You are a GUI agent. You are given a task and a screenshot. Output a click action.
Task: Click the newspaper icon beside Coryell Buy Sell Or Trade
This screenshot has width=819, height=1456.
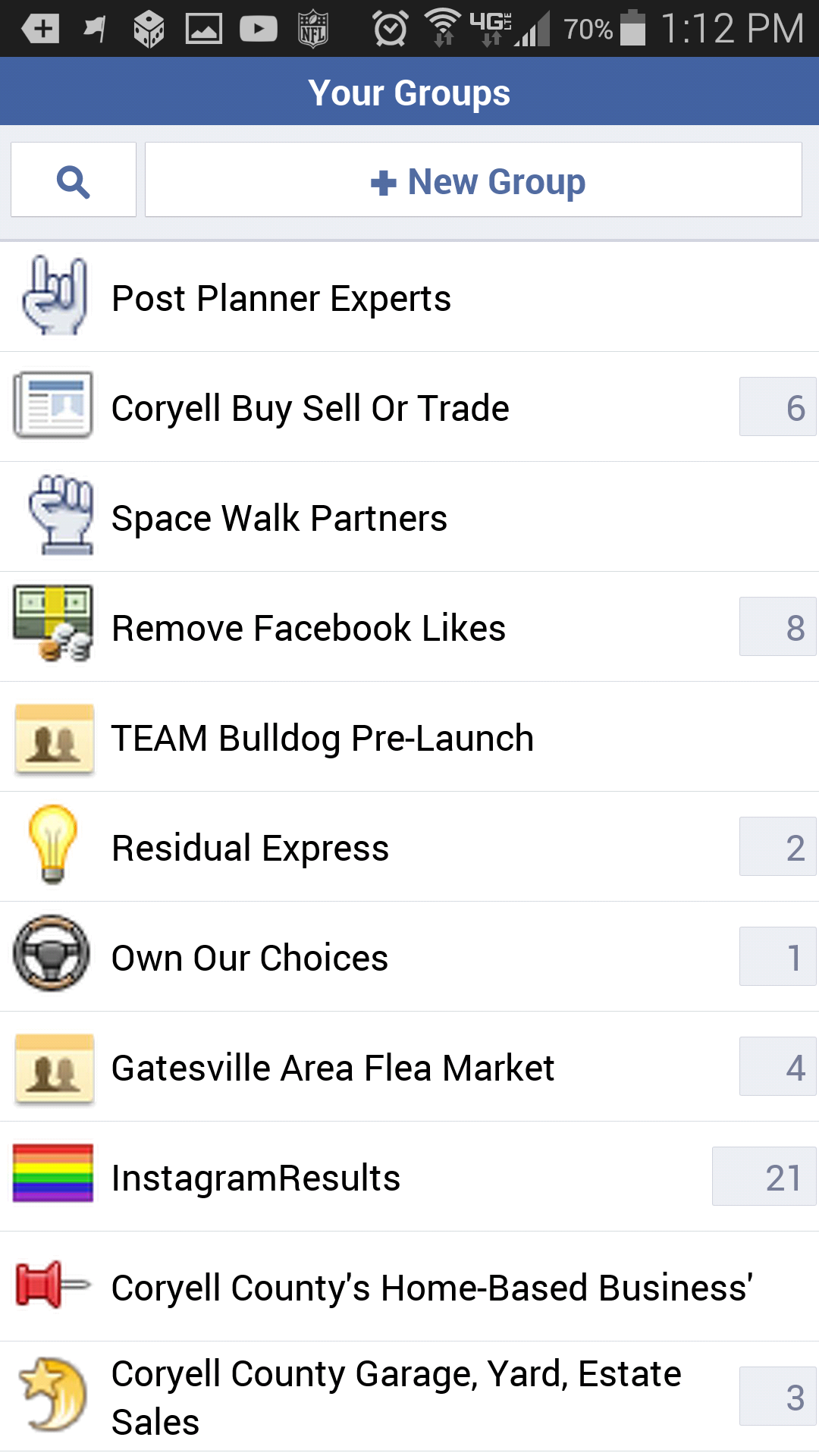coord(53,406)
